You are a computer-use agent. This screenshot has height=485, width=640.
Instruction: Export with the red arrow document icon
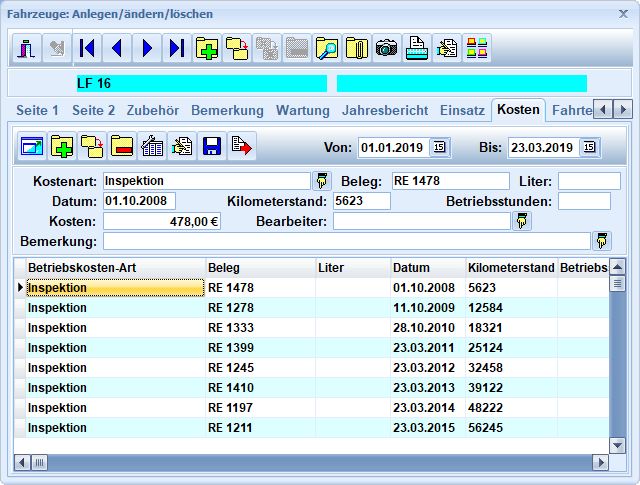tap(242, 146)
